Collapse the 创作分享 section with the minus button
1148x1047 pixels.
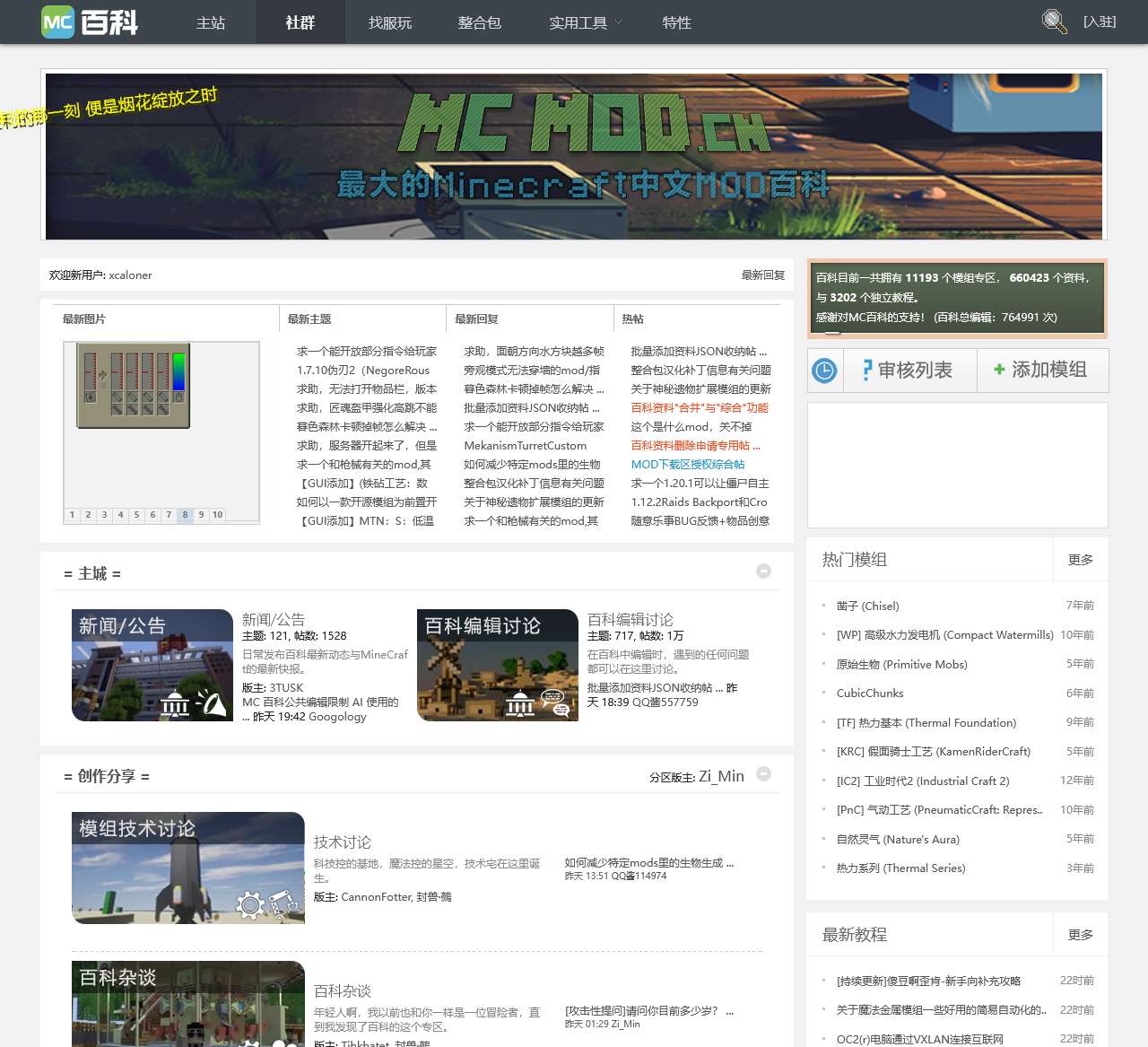763,773
